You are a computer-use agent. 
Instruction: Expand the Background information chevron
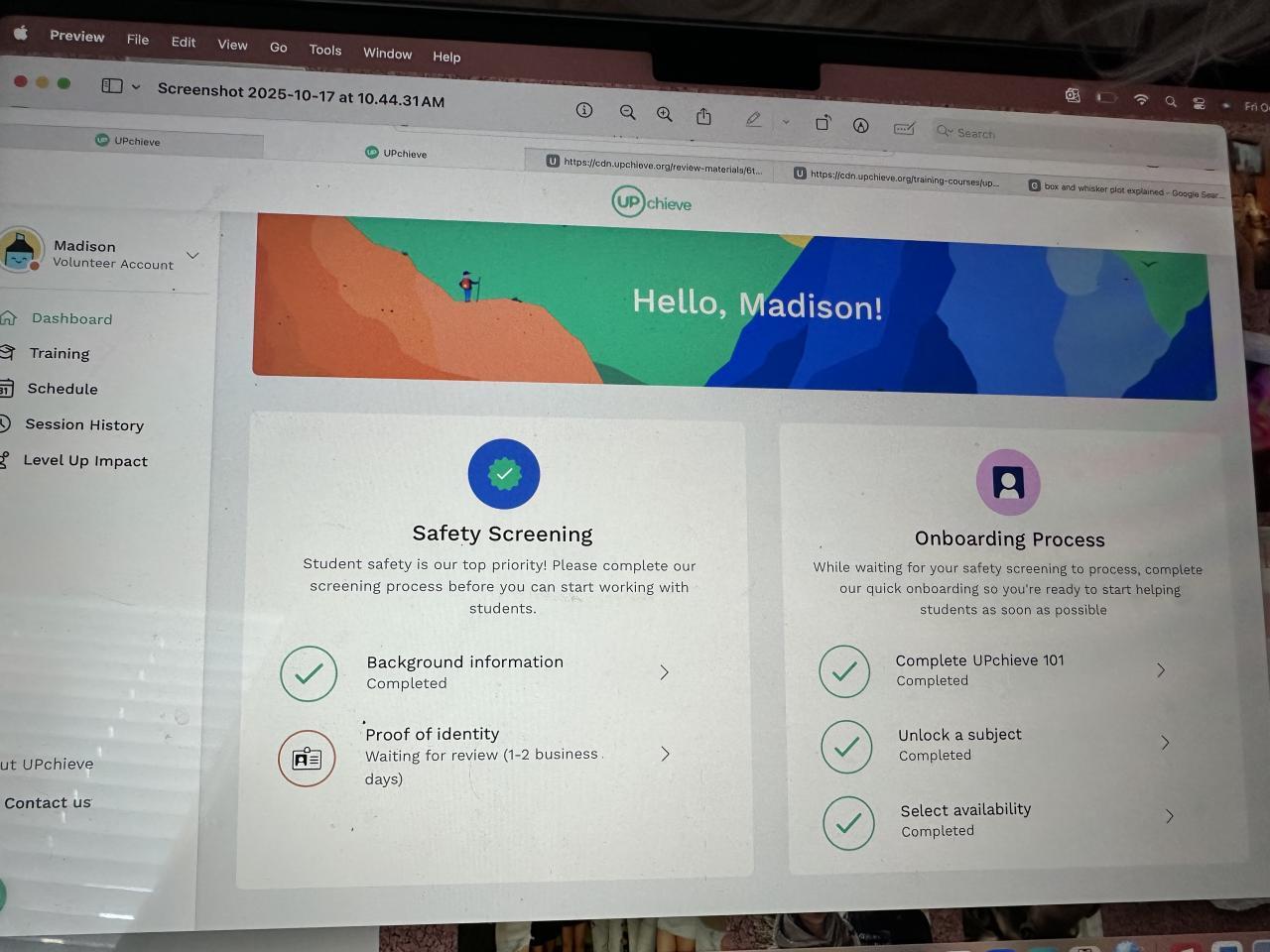(x=665, y=672)
